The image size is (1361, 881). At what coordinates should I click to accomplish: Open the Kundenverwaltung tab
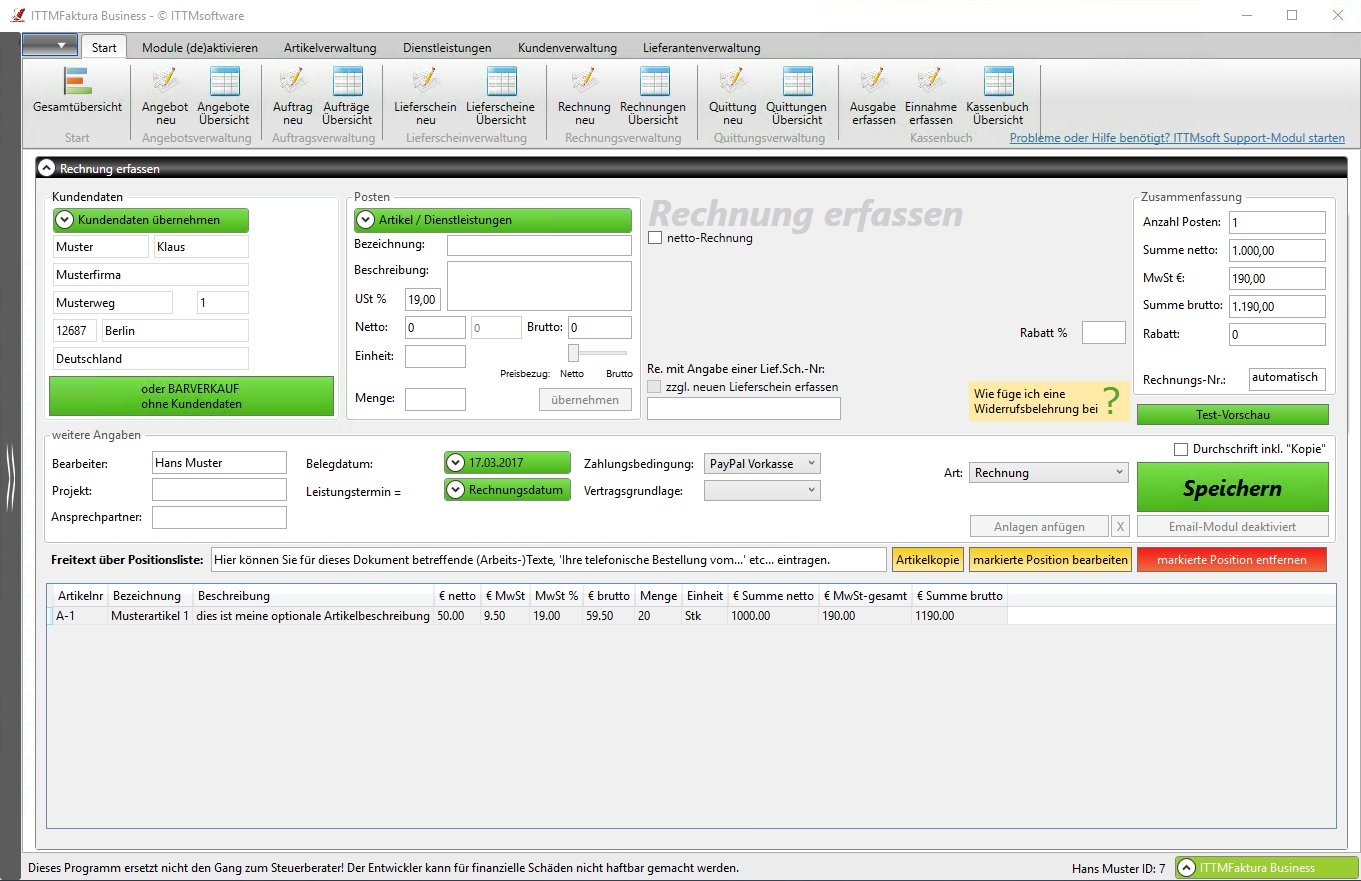(567, 47)
